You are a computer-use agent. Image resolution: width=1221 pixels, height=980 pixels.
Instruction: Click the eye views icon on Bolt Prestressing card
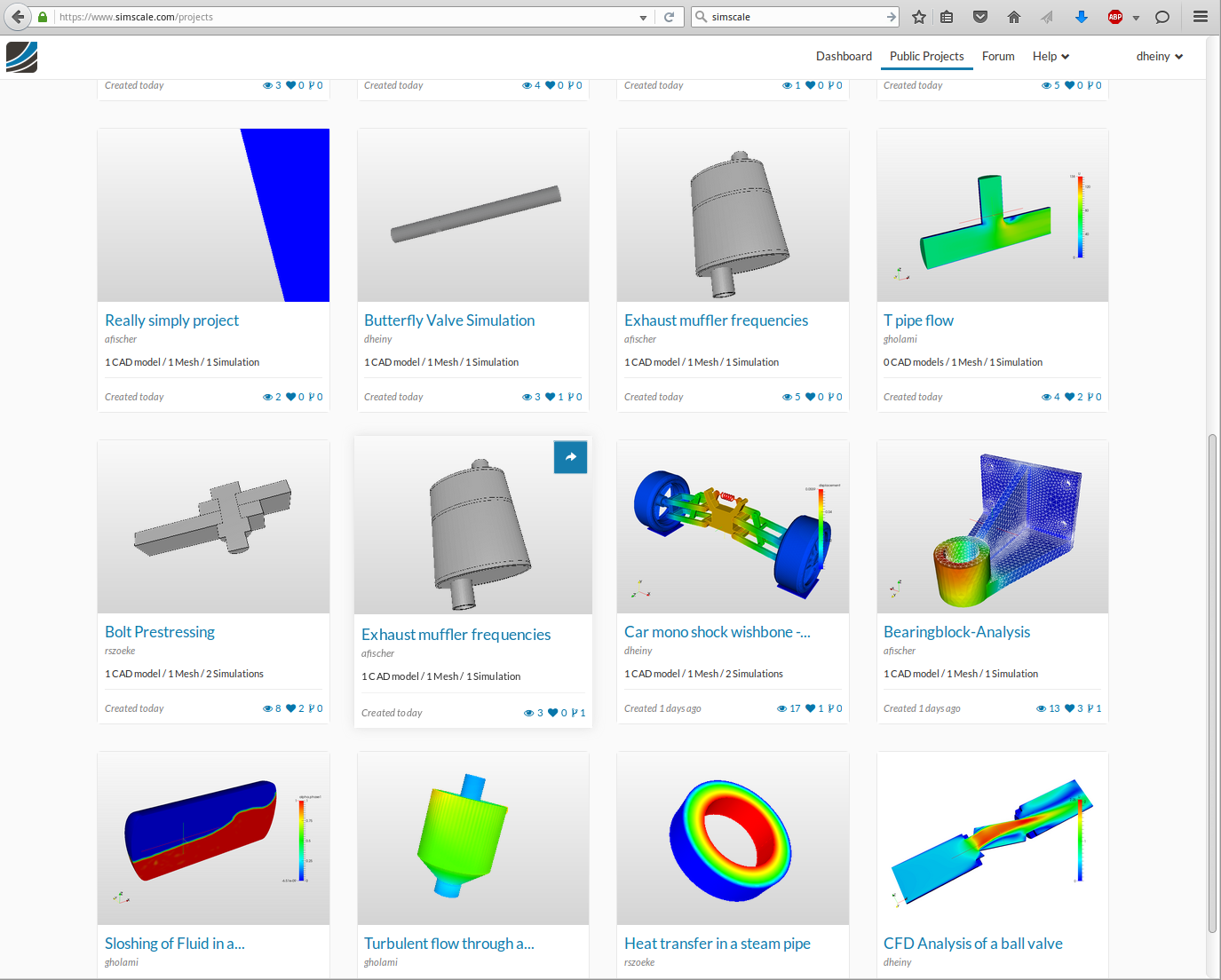point(268,707)
